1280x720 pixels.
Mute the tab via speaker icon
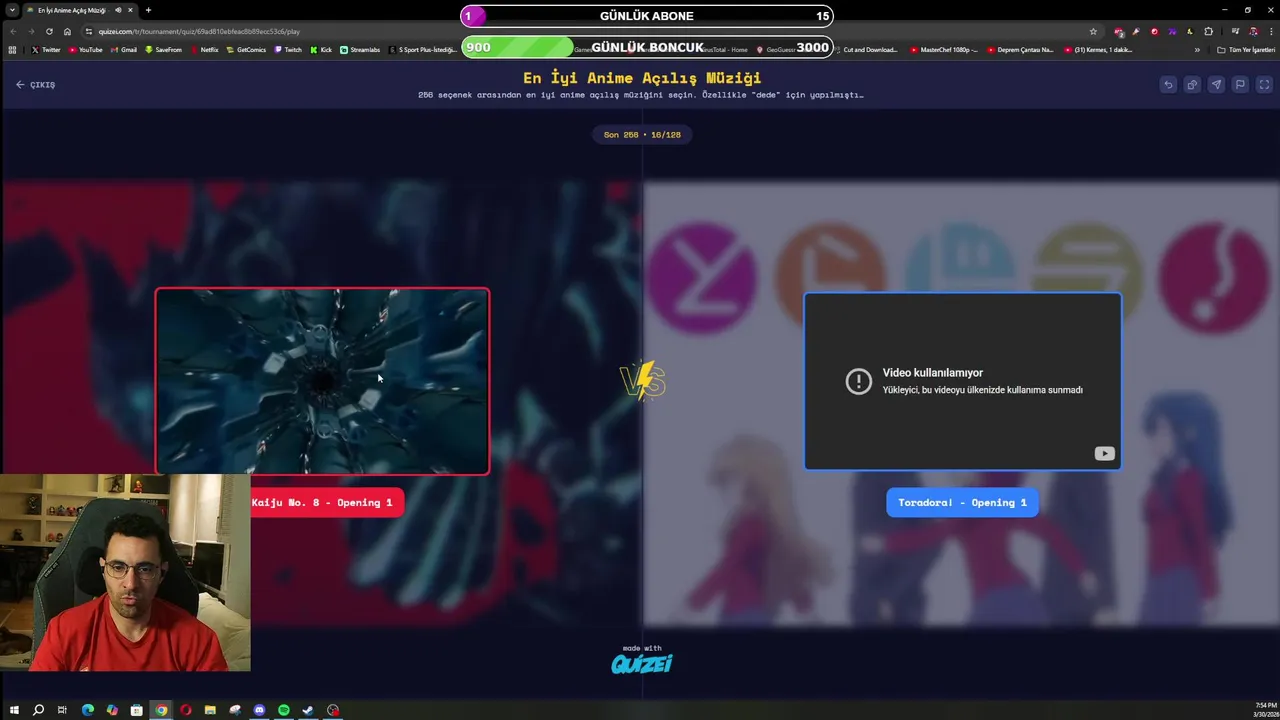tap(118, 10)
